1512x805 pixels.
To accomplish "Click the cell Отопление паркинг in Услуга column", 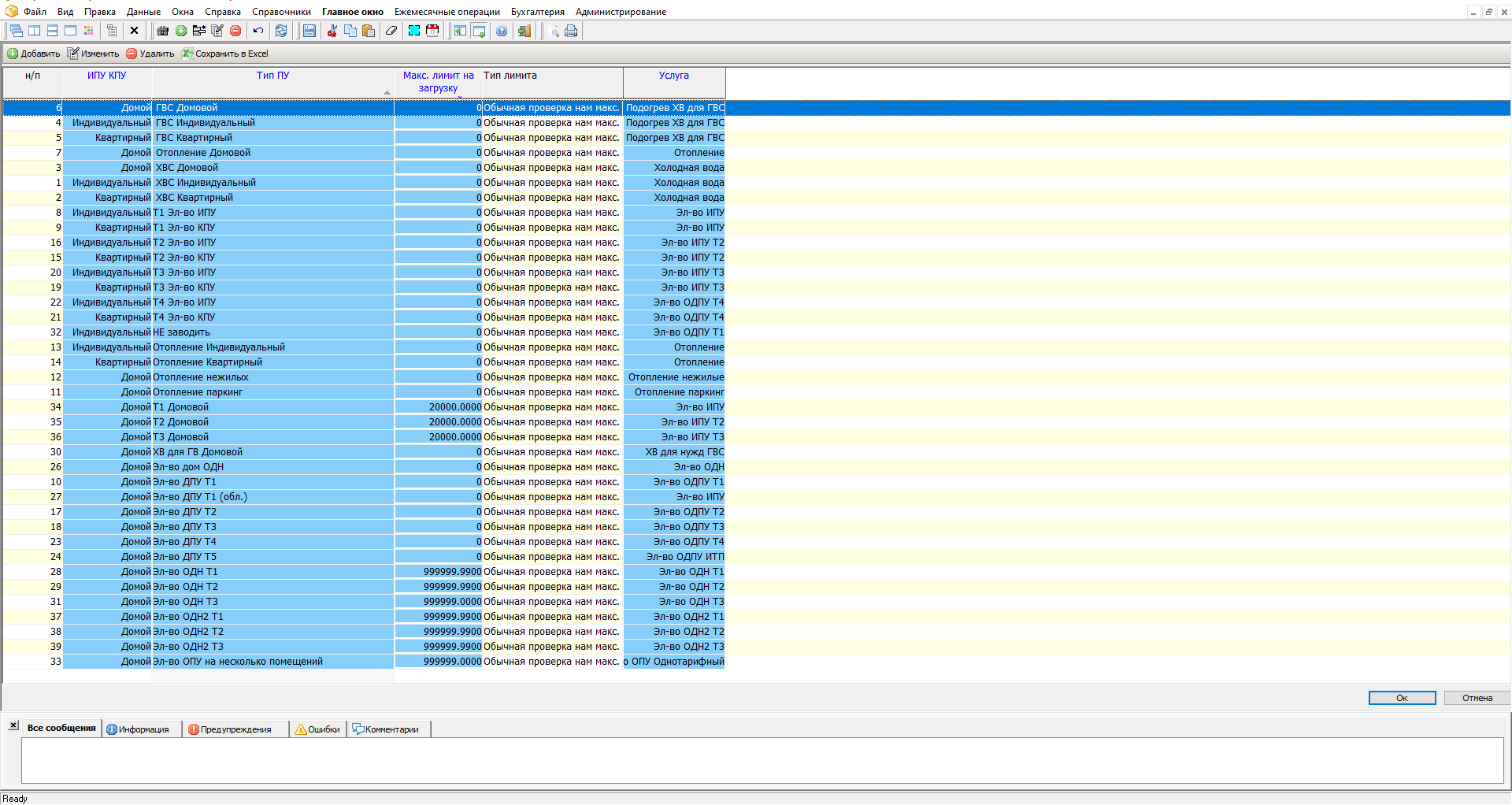I will [x=674, y=392].
